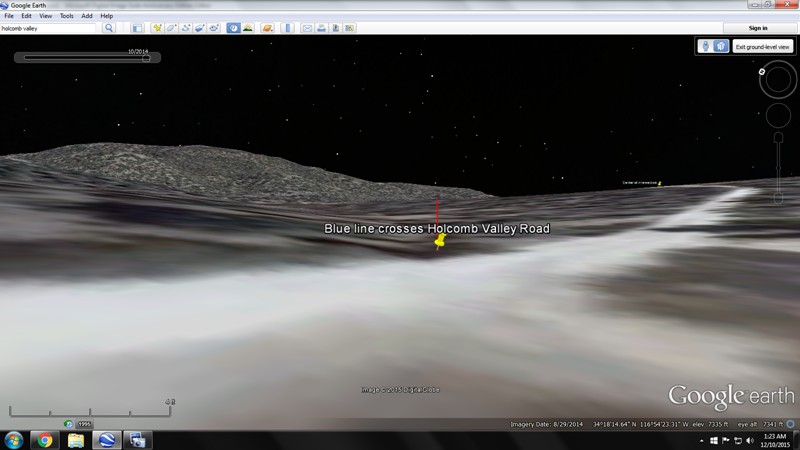
Task: Select the ruler measuring tool
Action: coord(288,28)
